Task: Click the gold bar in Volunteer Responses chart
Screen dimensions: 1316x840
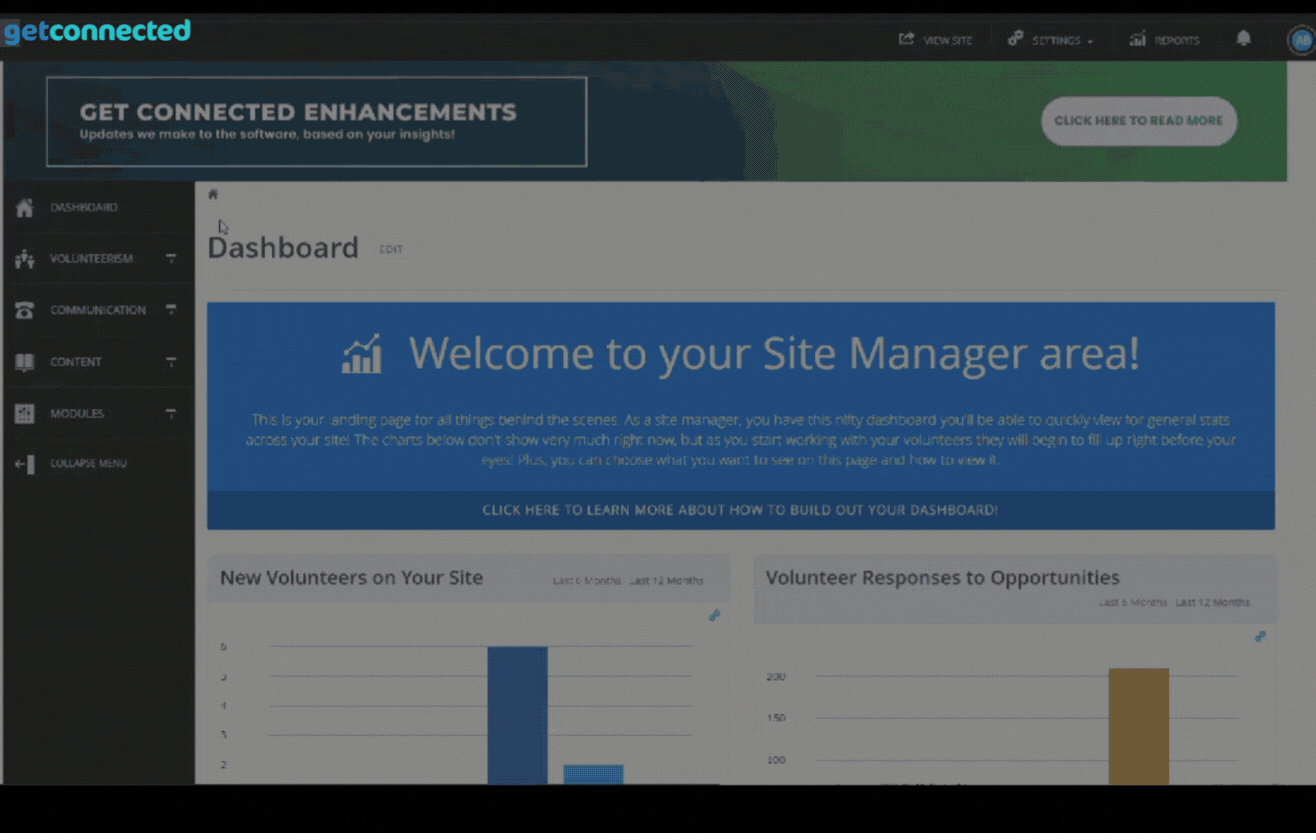Action: point(1139,726)
